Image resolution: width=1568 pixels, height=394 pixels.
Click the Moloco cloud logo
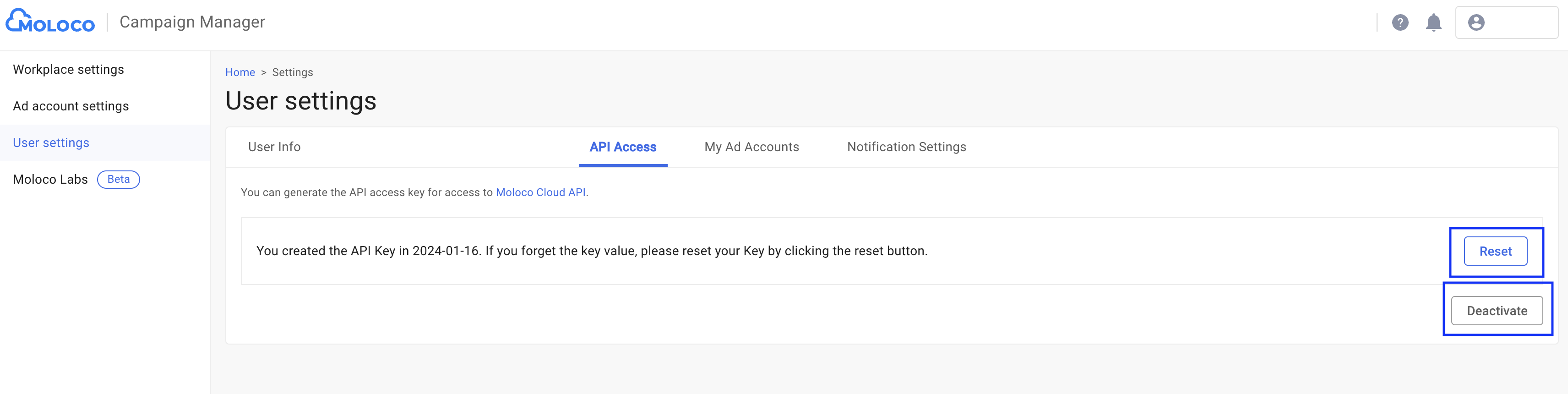(x=50, y=22)
